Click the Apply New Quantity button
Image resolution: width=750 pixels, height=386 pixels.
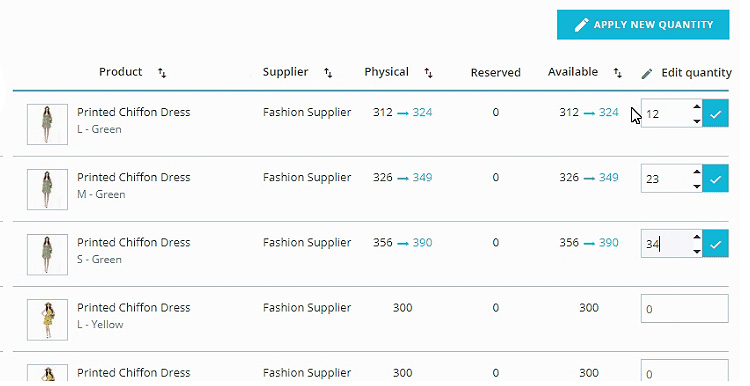tap(643, 25)
